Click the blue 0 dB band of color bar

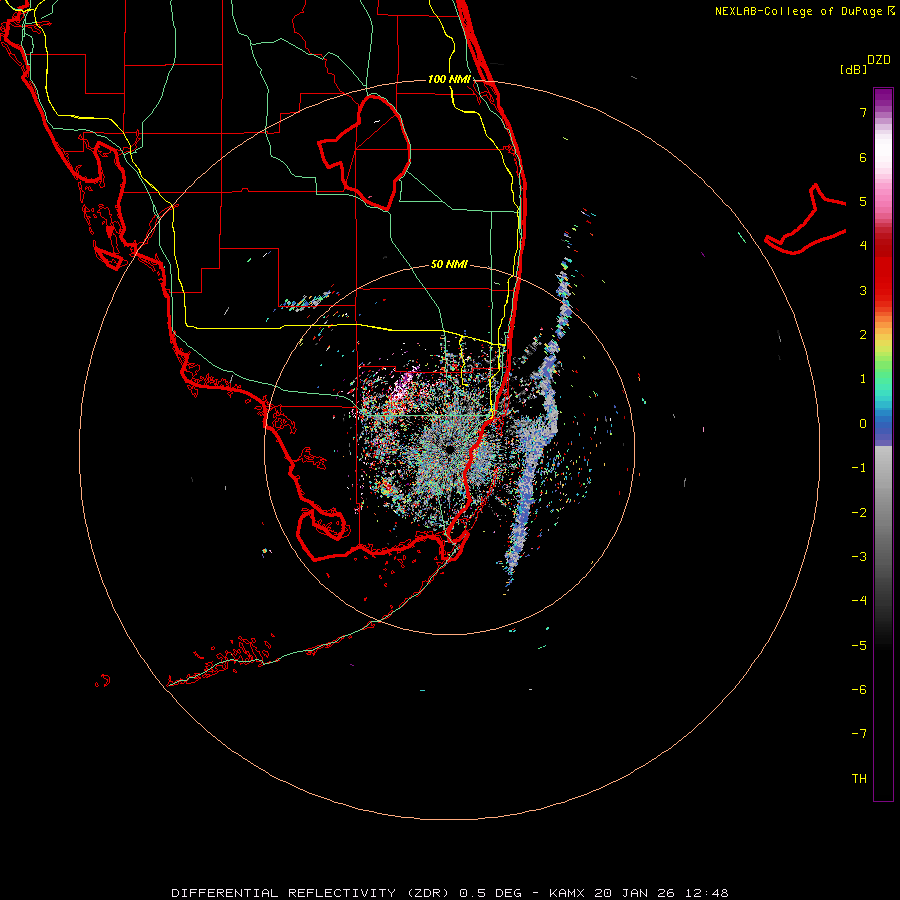click(883, 428)
